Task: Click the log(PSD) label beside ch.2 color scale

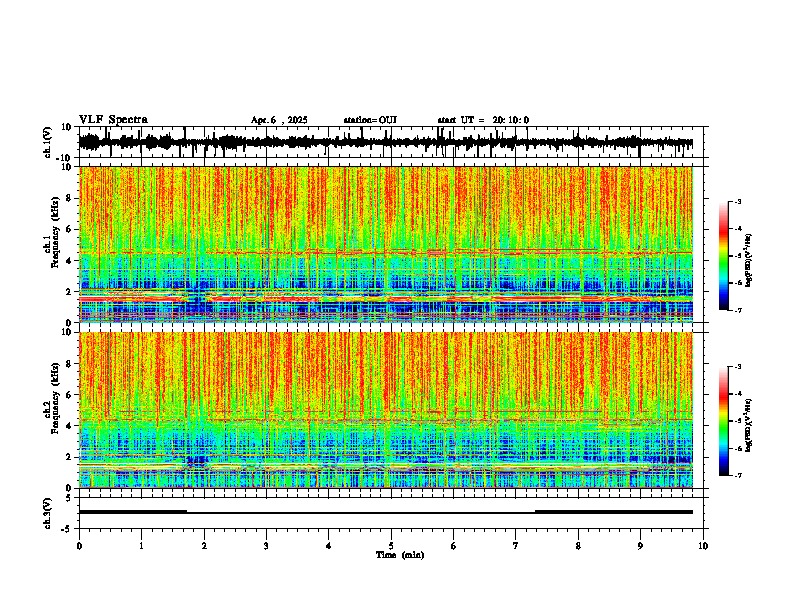Action: tap(749, 425)
